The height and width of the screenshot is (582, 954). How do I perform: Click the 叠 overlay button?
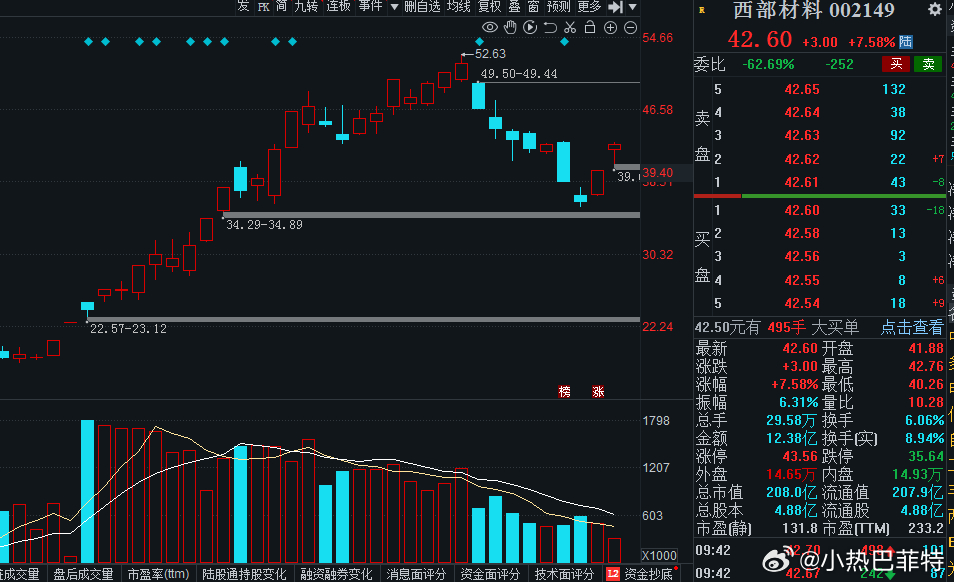(515, 7)
